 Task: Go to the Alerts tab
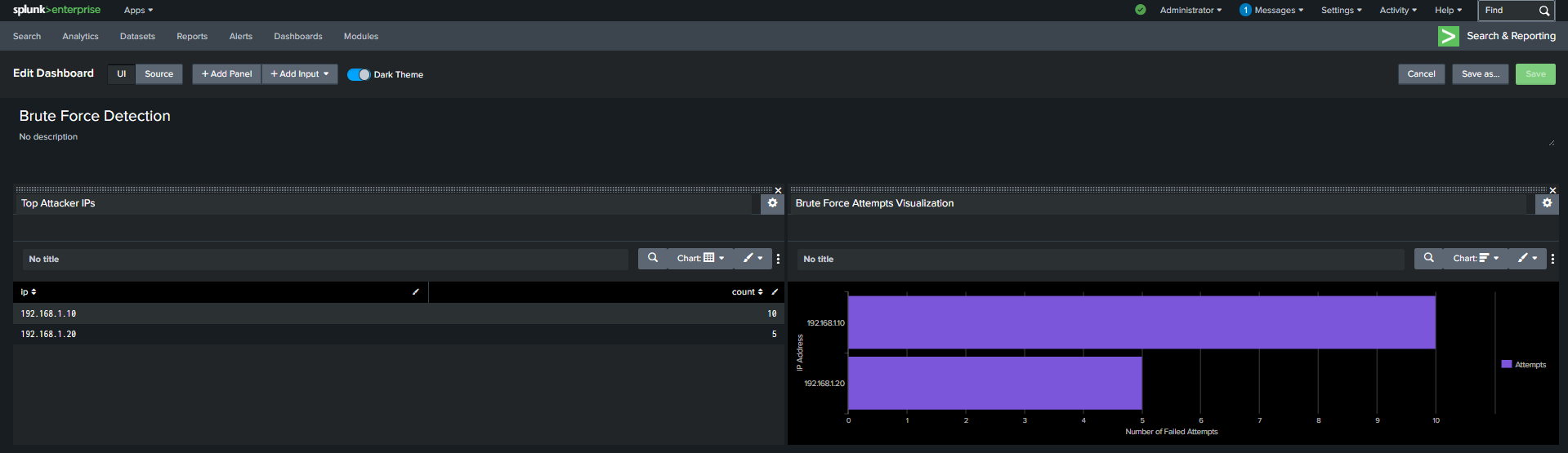tap(240, 37)
